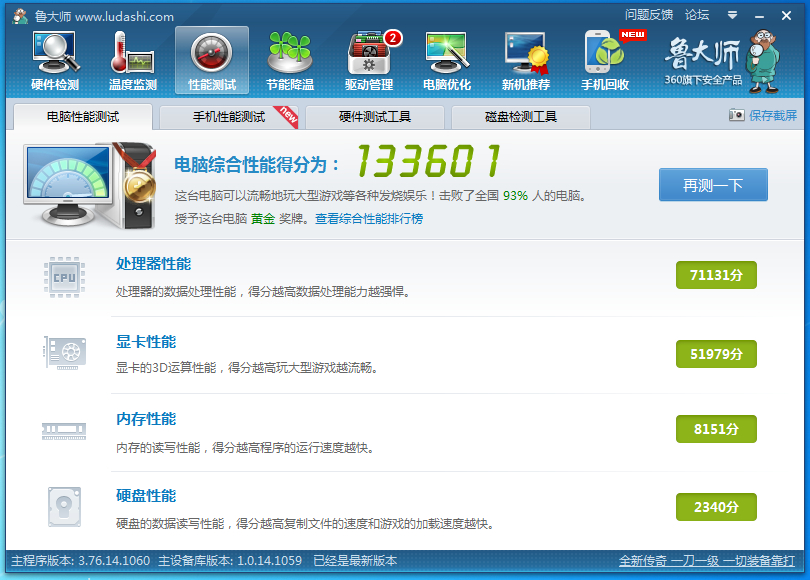Click the 问题反馈 feedback link
Viewport: 810px width, 580px height.
click(x=649, y=15)
